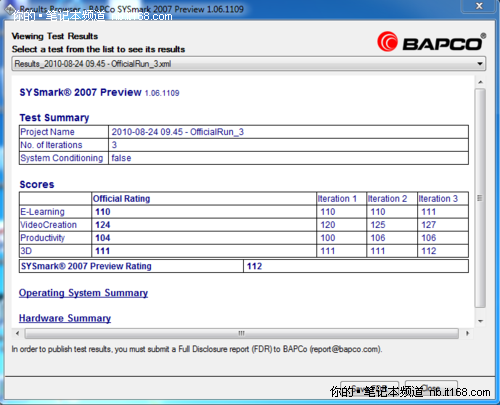
Task: Click the Official Rating column header
Action: (x=121, y=199)
